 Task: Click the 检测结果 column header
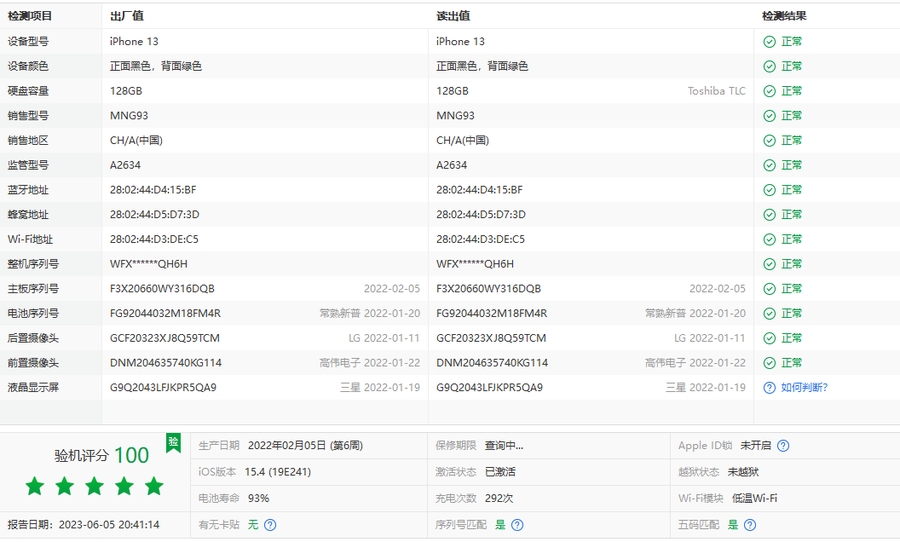coord(784,16)
